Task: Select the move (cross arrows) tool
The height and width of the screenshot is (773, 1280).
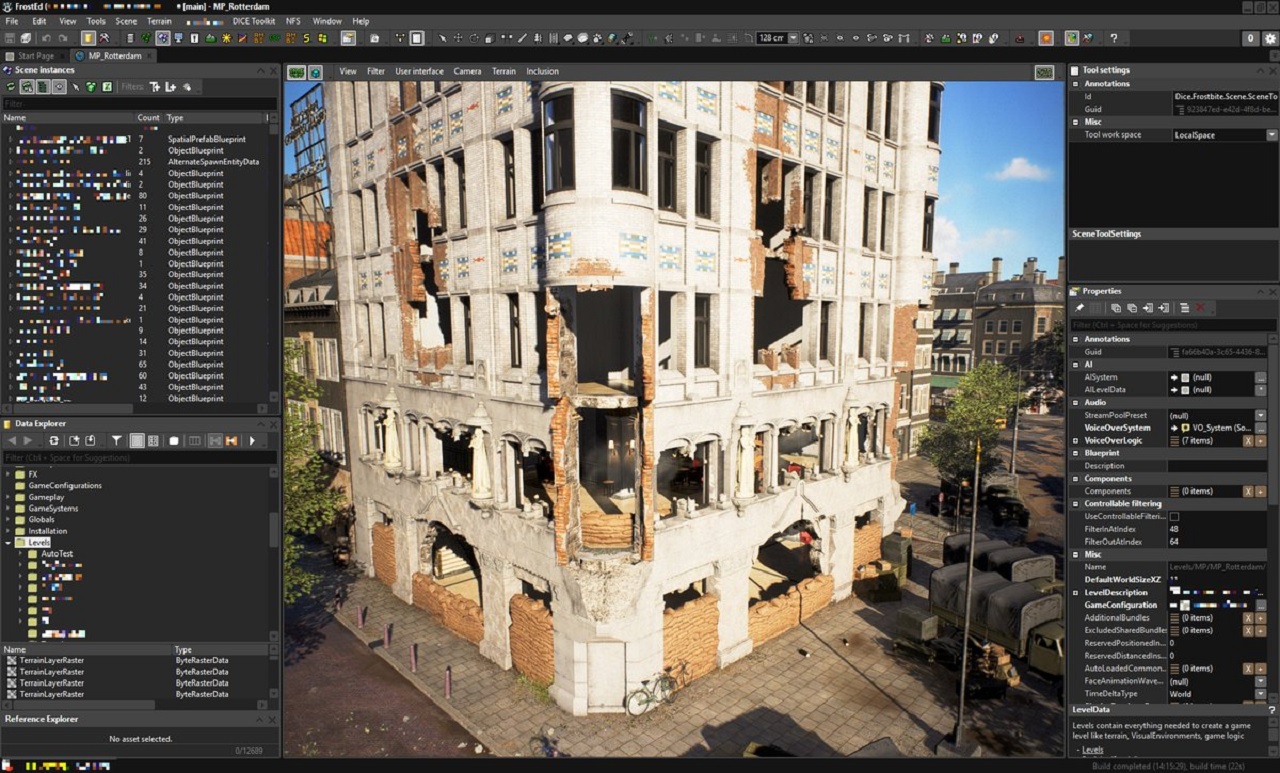Action: point(457,38)
